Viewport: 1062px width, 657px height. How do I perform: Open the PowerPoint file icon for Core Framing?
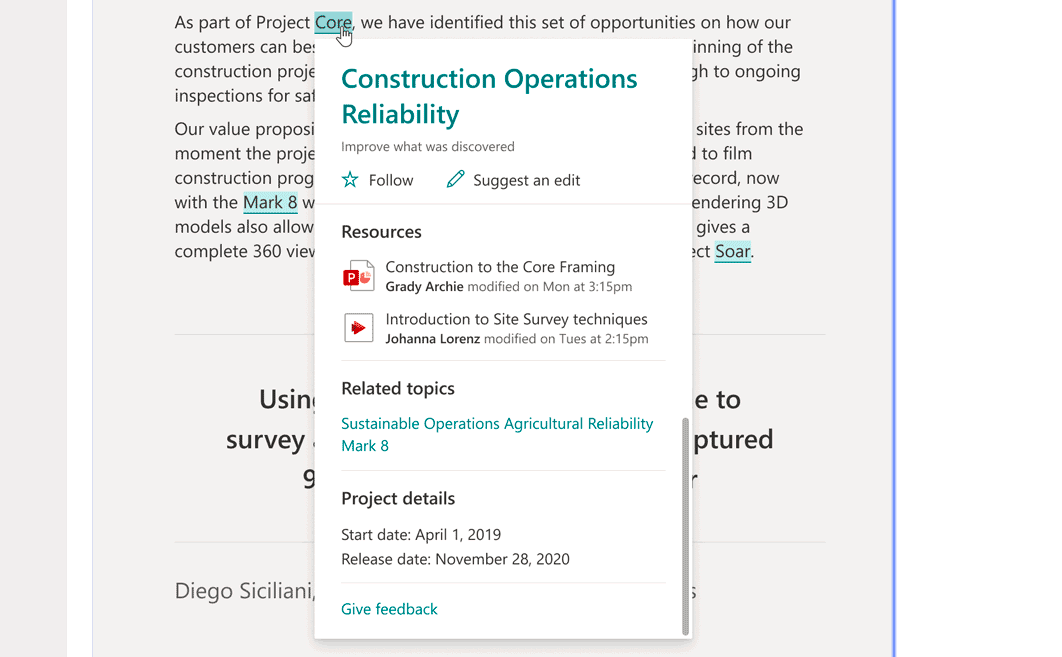(358, 276)
